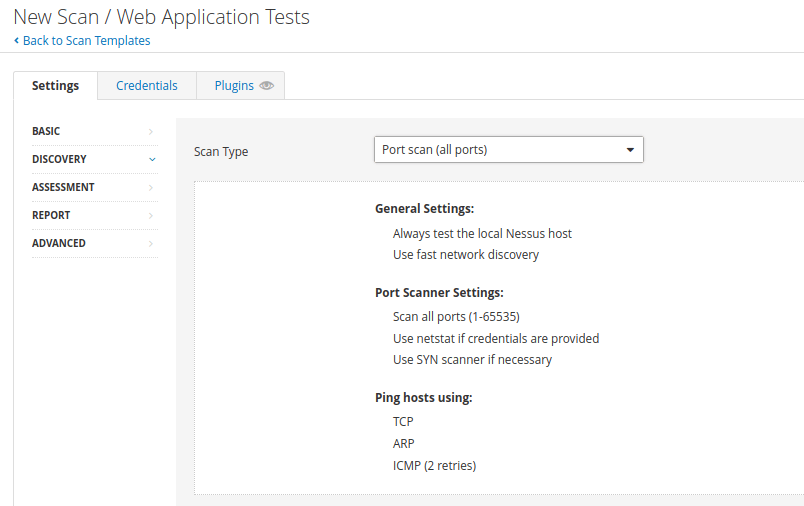Viewport: 804px width, 506px height.
Task: Select the DISCOVERY settings section
Action: point(95,159)
